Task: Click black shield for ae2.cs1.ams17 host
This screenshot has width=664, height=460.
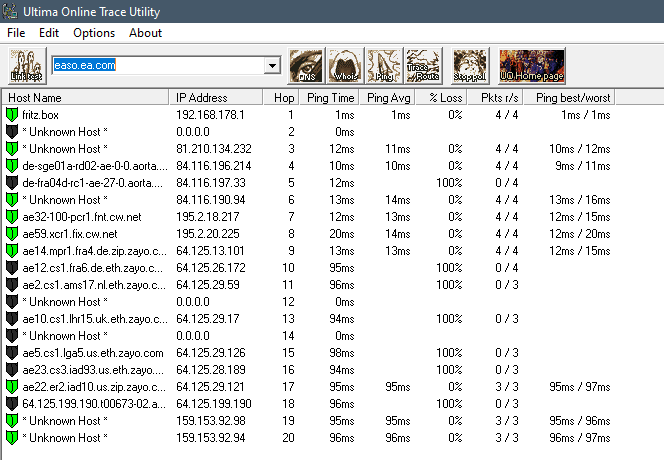Action: point(12,285)
